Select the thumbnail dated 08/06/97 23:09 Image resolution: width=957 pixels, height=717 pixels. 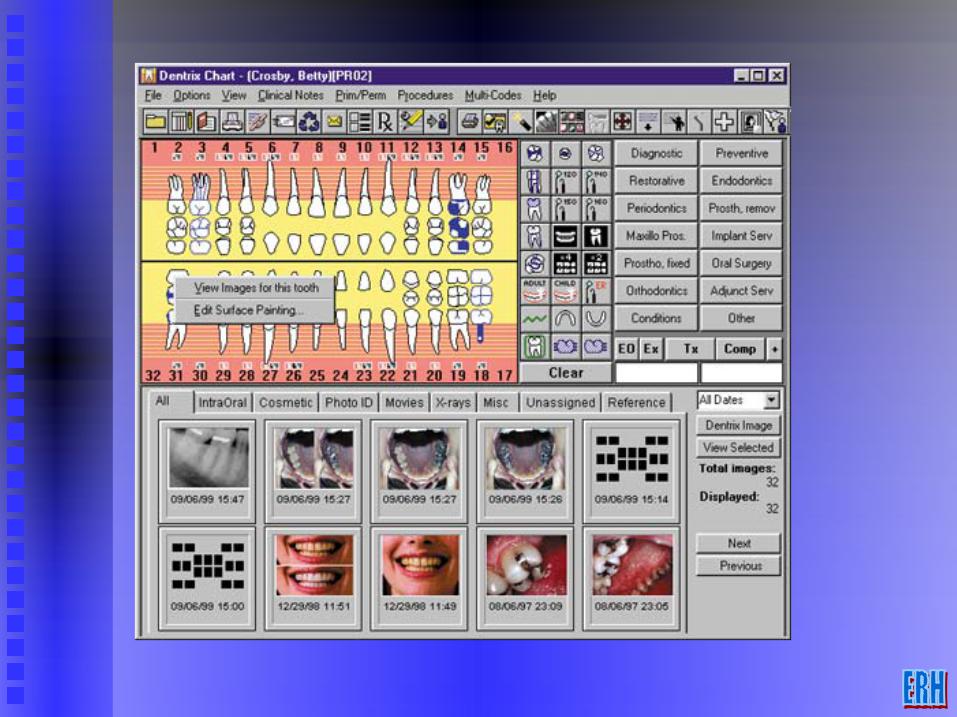[525, 578]
